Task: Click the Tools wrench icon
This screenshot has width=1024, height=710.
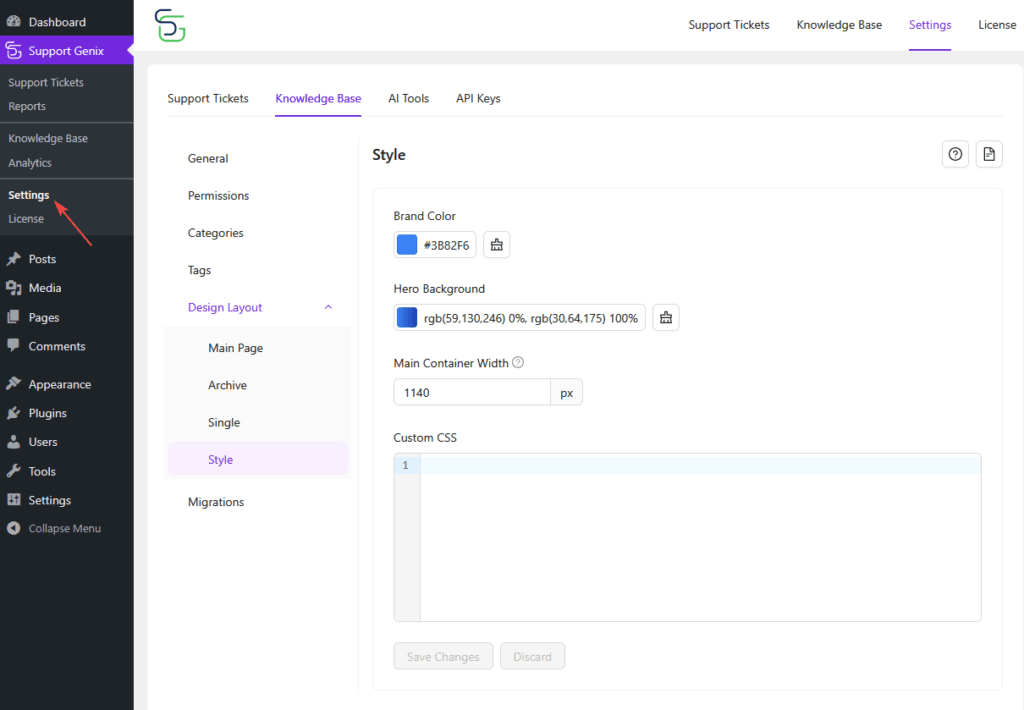Action: (14, 471)
